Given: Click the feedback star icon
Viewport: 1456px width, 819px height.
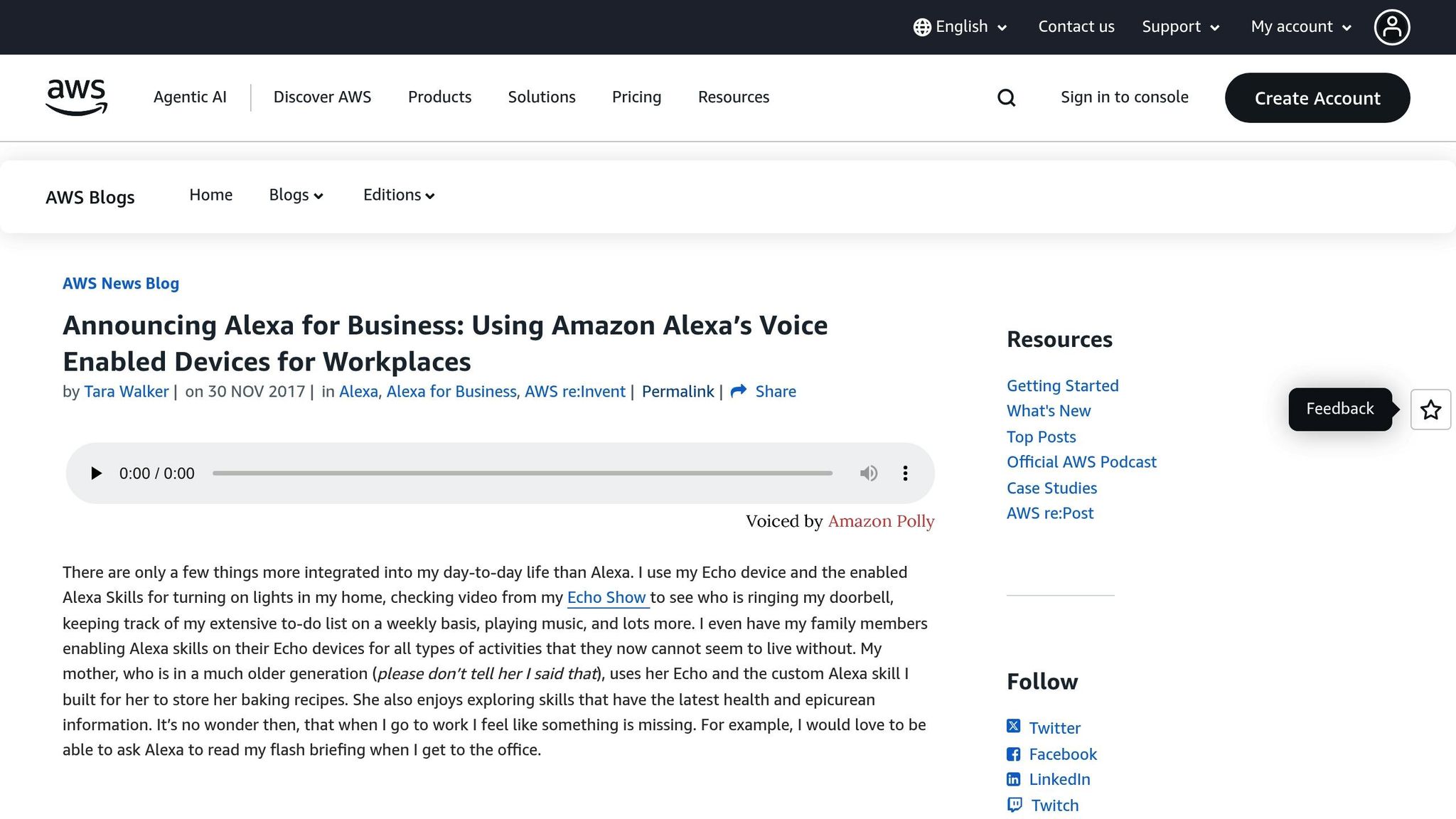Looking at the screenshot, I should pyautogui.click(x=1430, y=409).
